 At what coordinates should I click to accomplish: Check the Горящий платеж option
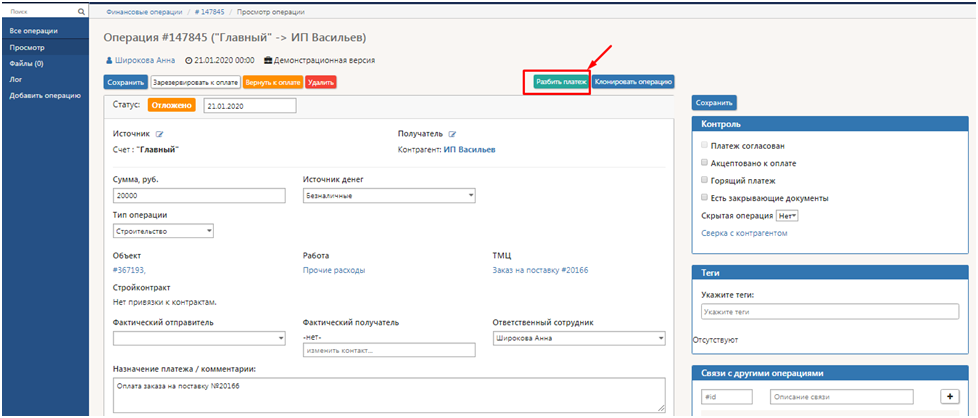[x=705, y=180]
